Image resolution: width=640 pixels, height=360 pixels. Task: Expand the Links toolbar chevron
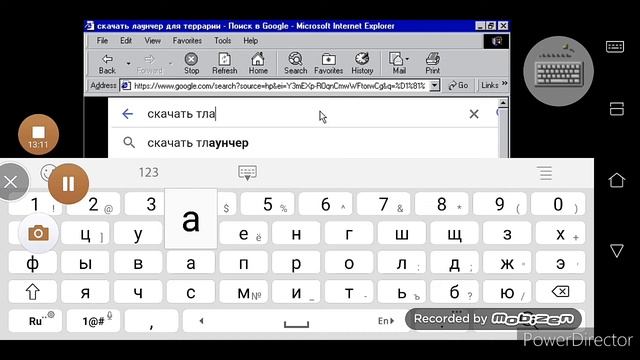[x=504, y=84]
